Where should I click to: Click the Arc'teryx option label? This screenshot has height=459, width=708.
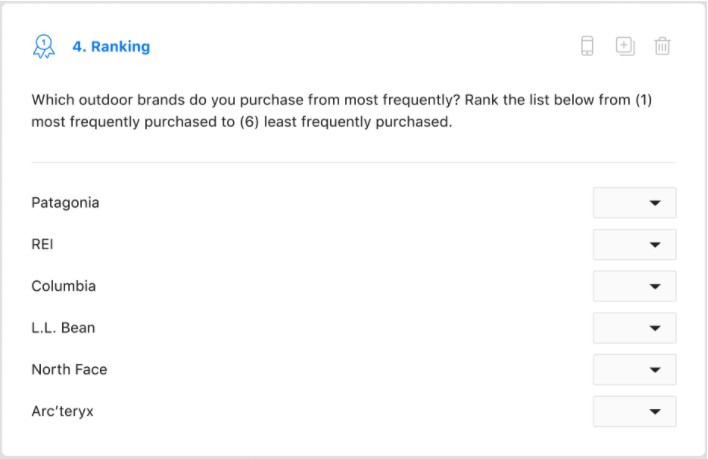pyautogui.click(x=62, y=411)
